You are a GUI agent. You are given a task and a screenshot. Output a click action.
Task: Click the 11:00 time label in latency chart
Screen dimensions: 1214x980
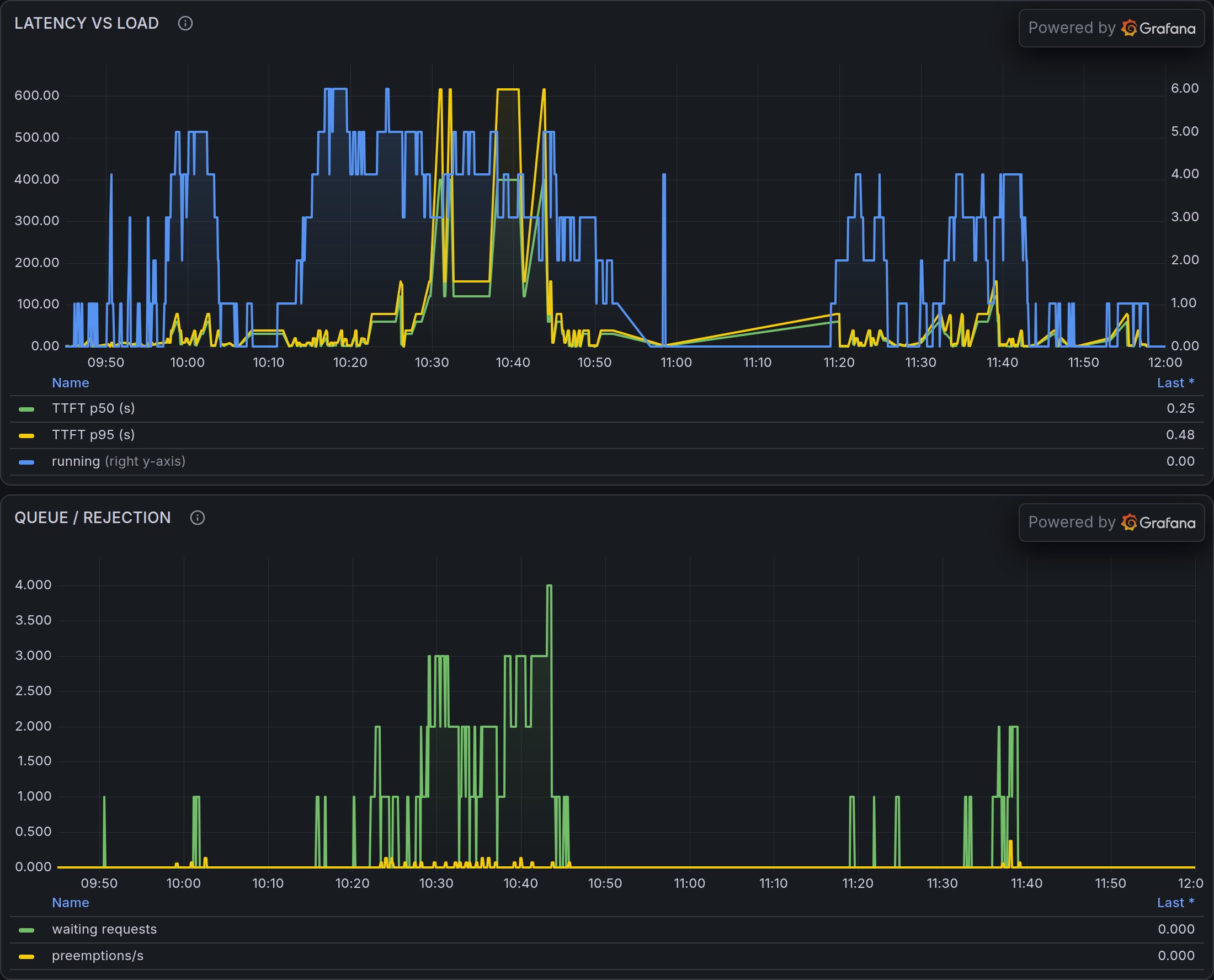(x=676, y=363)
